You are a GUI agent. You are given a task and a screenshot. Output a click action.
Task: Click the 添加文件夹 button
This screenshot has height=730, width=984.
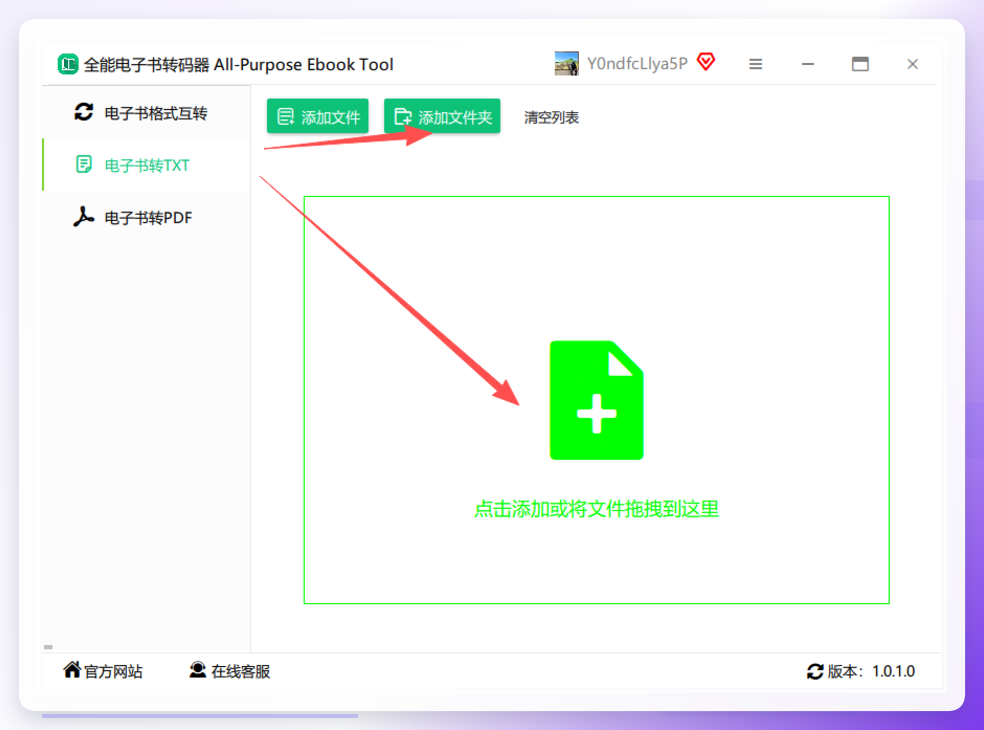pos(442,116)
